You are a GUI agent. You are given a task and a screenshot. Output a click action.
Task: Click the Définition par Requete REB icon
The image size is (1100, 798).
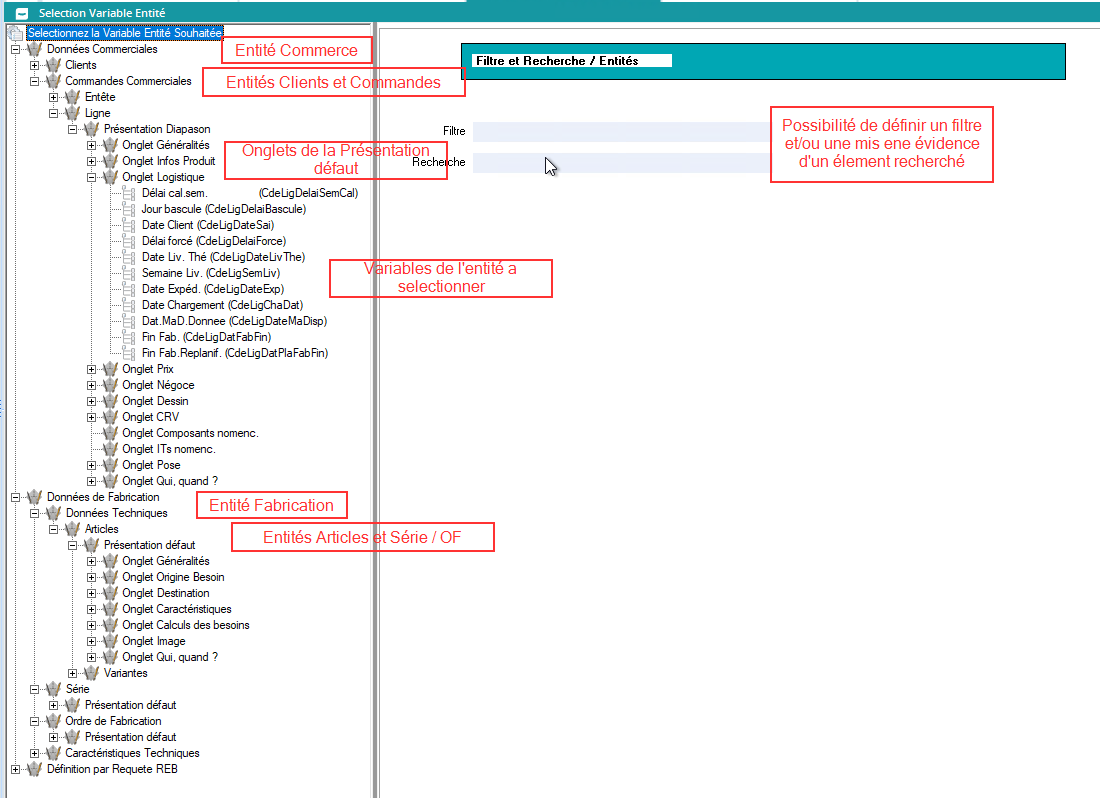coord(35,769)
